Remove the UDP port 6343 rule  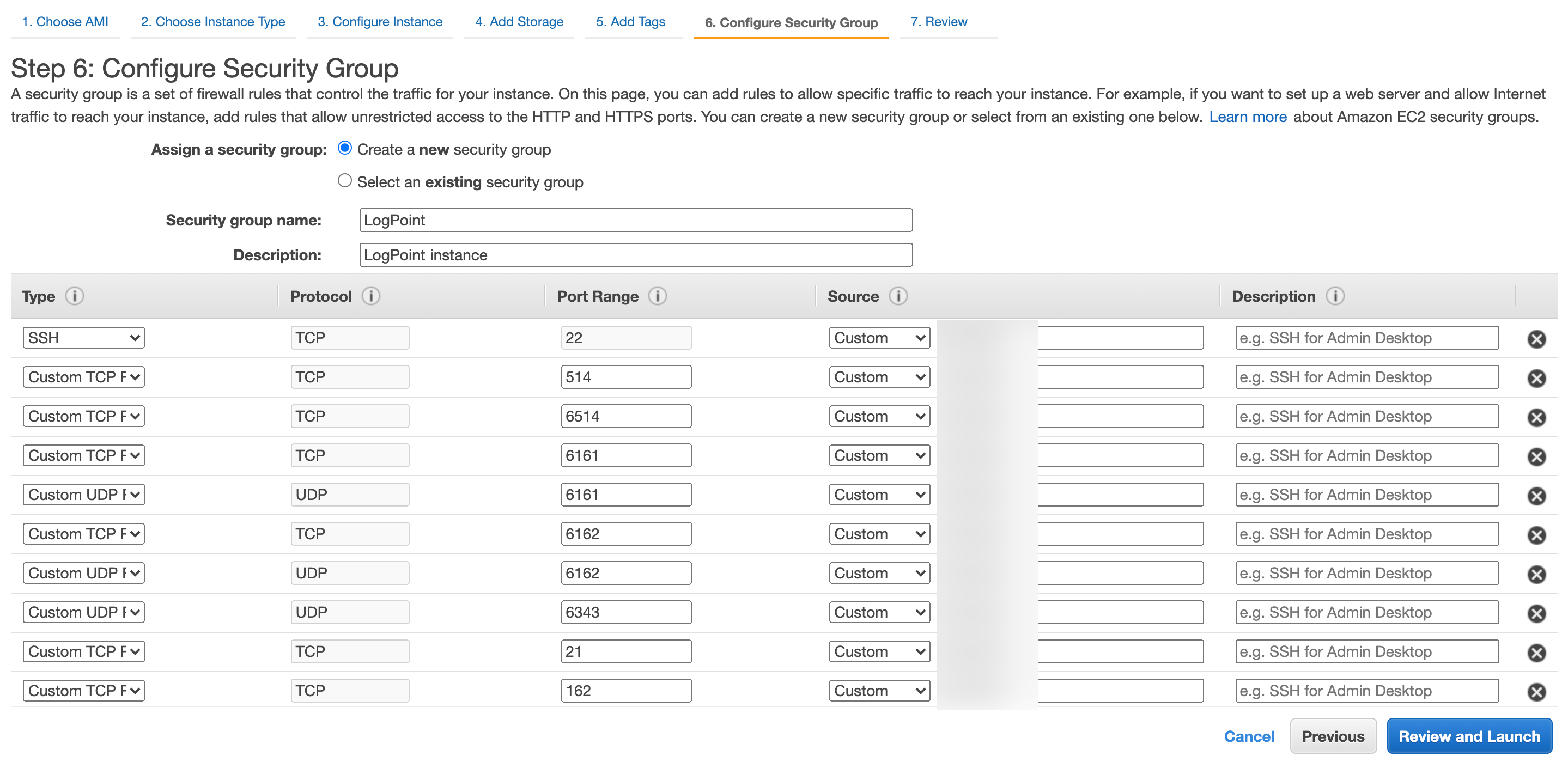point(1537,613)
